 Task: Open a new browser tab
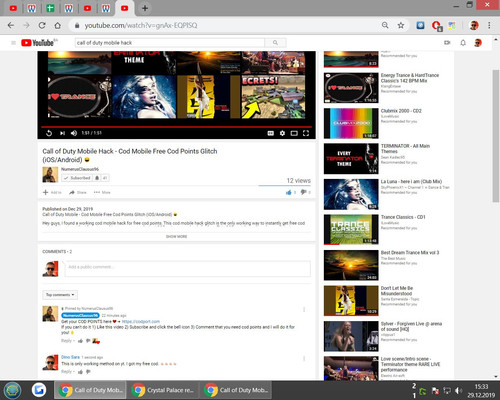click(145, 8)
